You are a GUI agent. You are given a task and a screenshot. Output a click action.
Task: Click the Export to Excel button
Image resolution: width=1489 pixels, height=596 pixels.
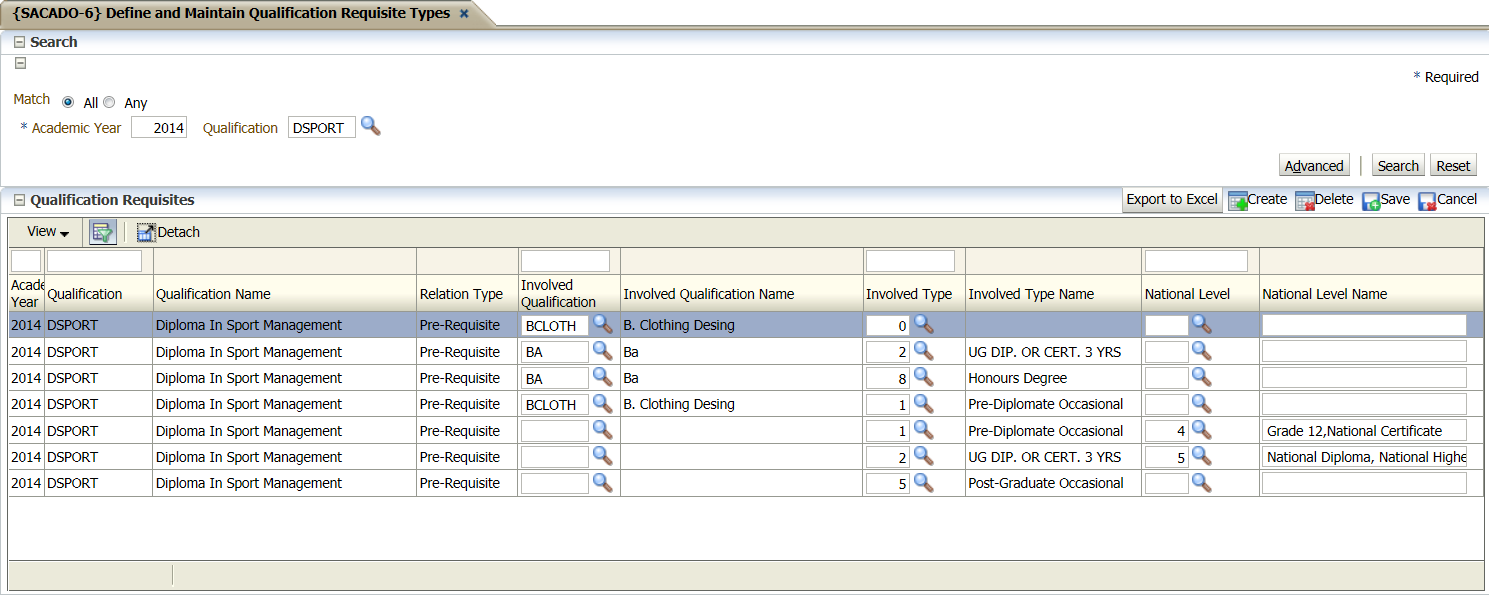[1172, 200]
